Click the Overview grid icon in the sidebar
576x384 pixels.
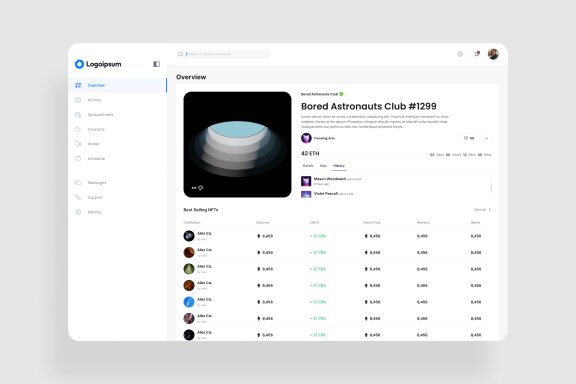[x=78, y=85]
